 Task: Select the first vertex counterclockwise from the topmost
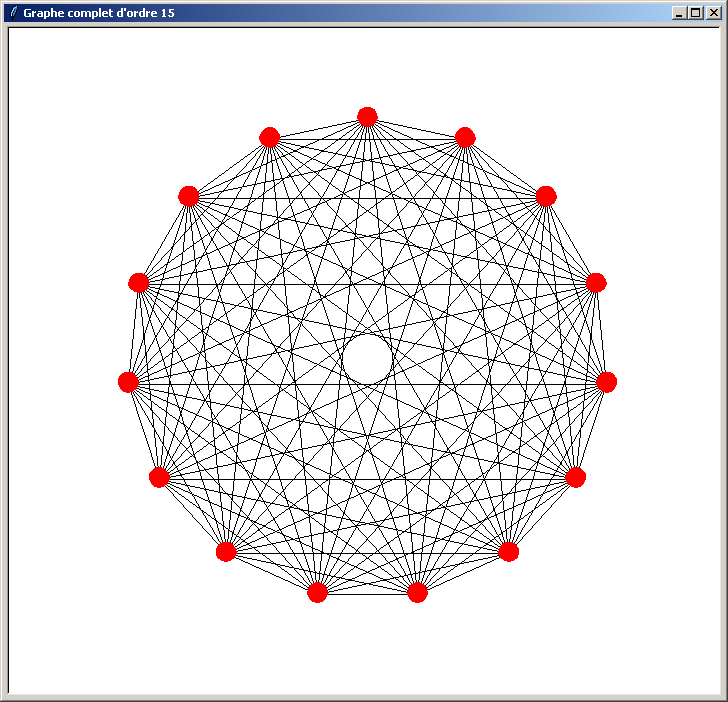point(269,138)
